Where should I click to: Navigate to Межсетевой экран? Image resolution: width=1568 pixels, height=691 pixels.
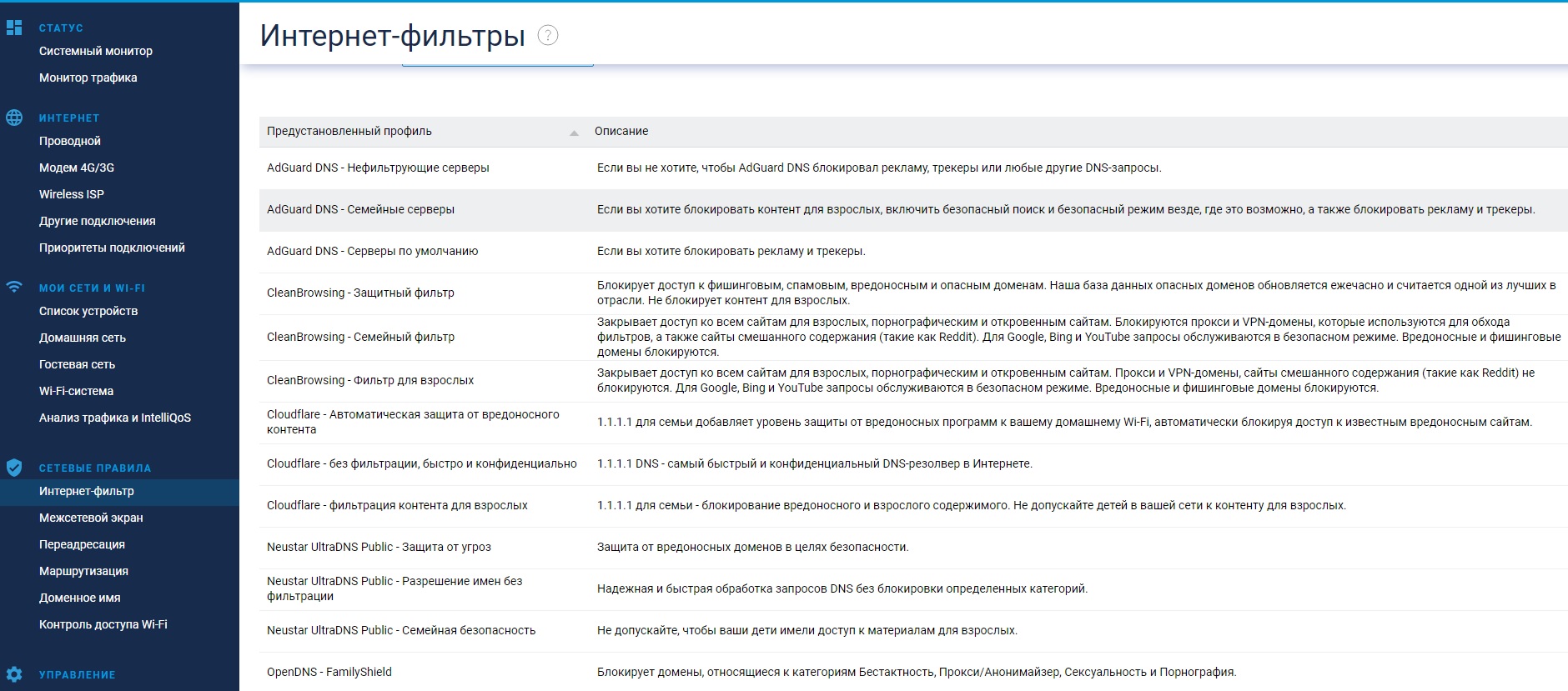click(91, 518)
